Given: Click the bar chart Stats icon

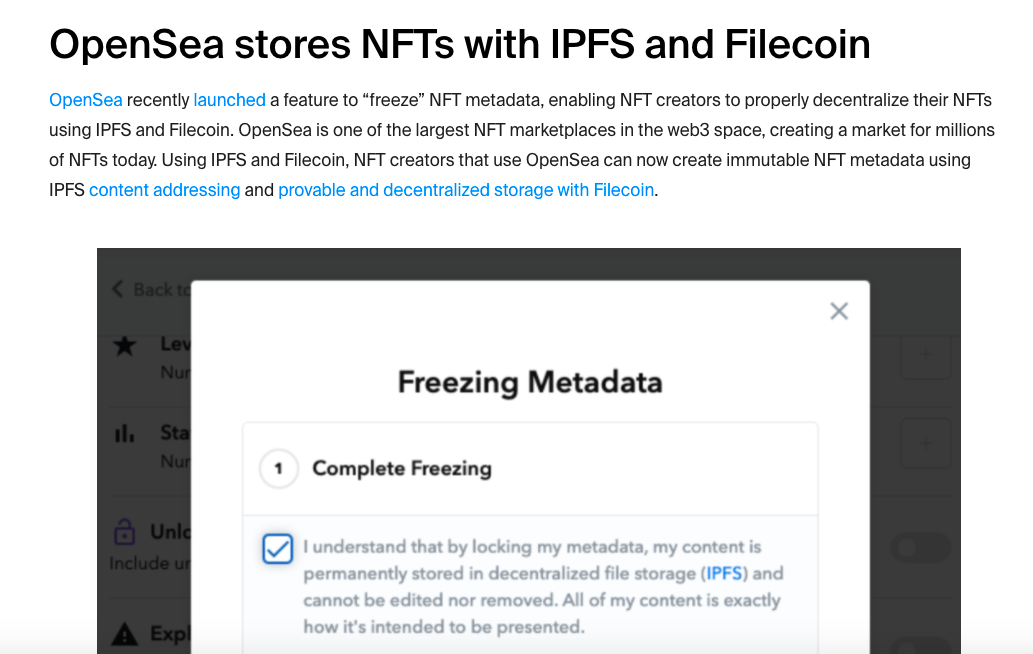Looking at the screenshot, I should point(125,434).
